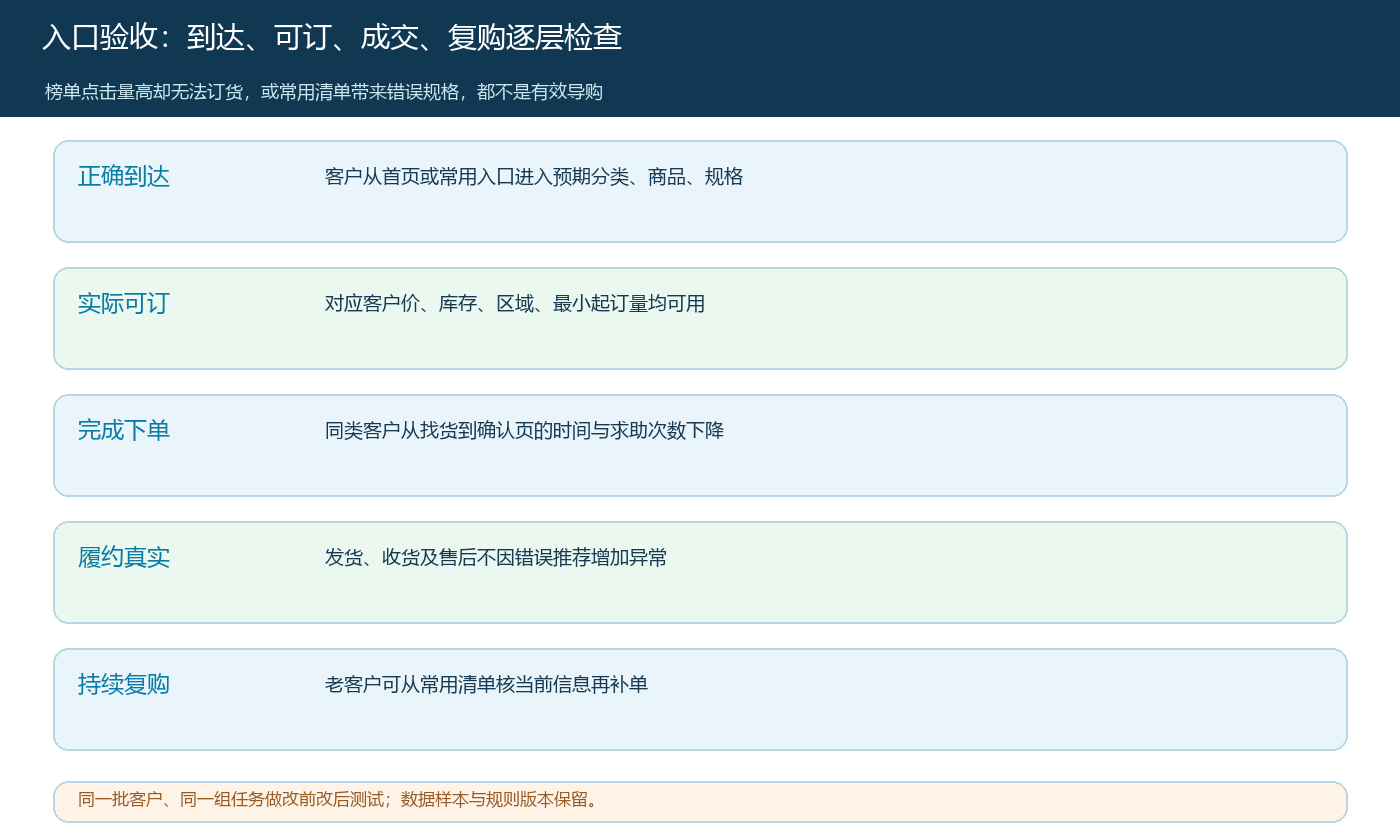Click the footnote starting with 同一批客户、同一组任务
The width and height of the screenshot is (1400, 840).
coord(338,800)
